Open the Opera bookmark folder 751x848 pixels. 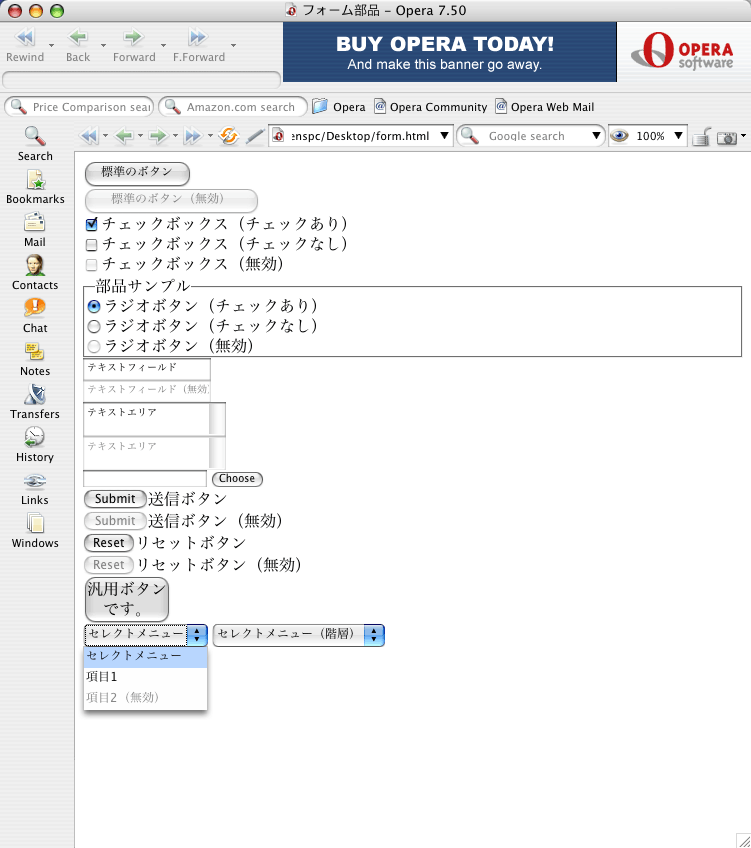(x=340, y=107)
